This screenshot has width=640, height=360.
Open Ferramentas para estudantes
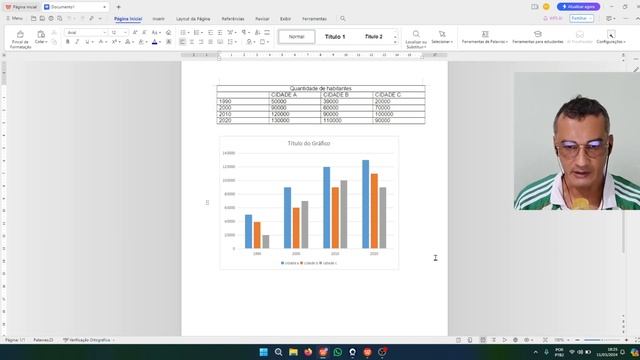(x=538, y=37)
